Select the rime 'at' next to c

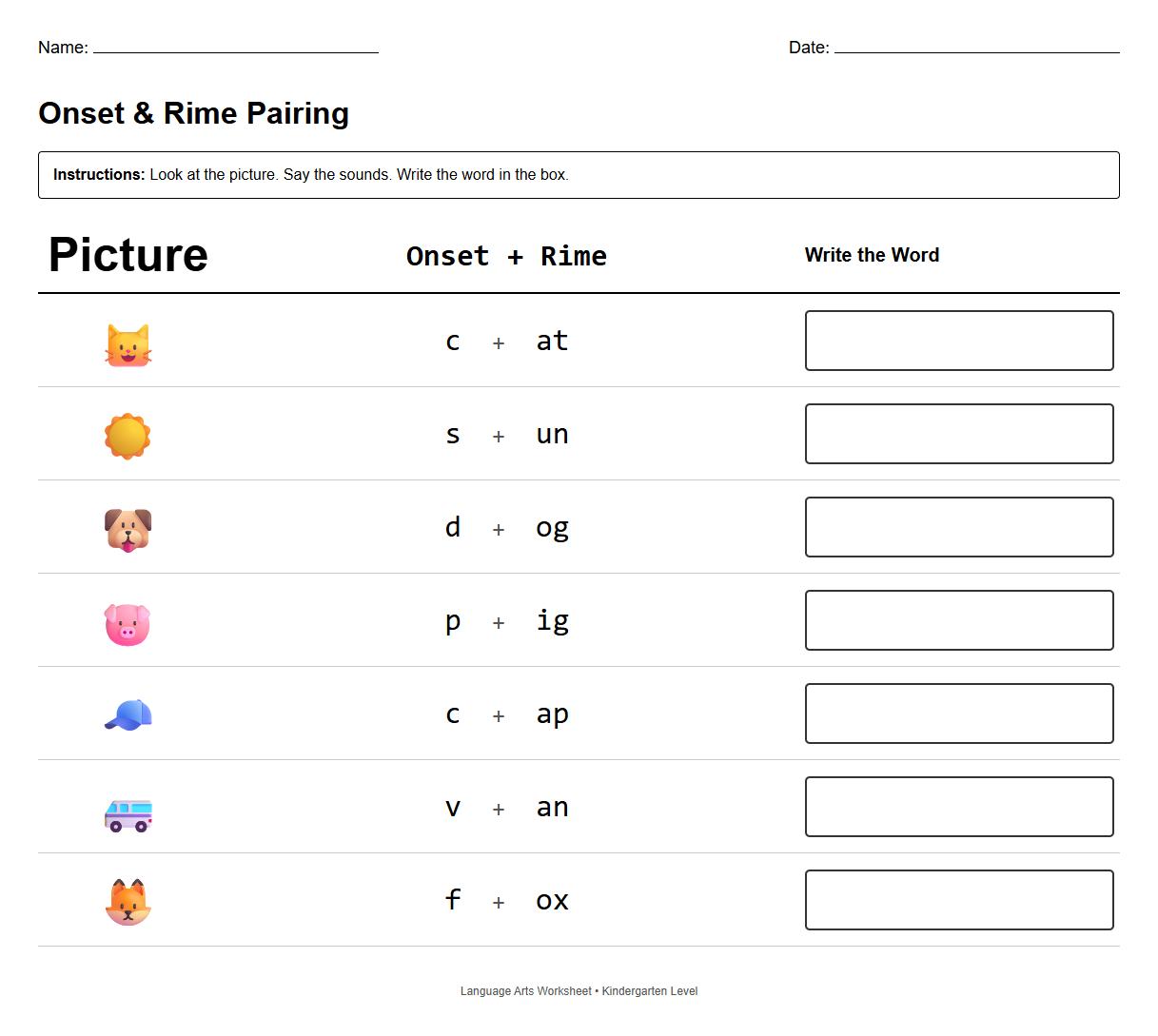pyautogui.click(x=552, y=341)
